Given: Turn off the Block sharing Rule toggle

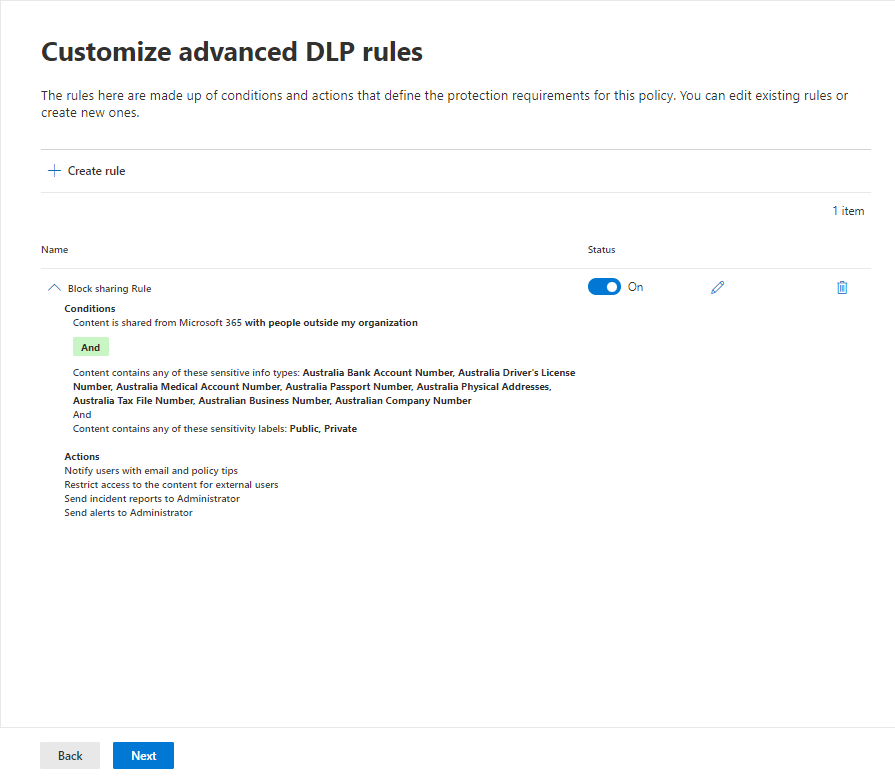Looking at the screenshot, I should click(604, 287).
